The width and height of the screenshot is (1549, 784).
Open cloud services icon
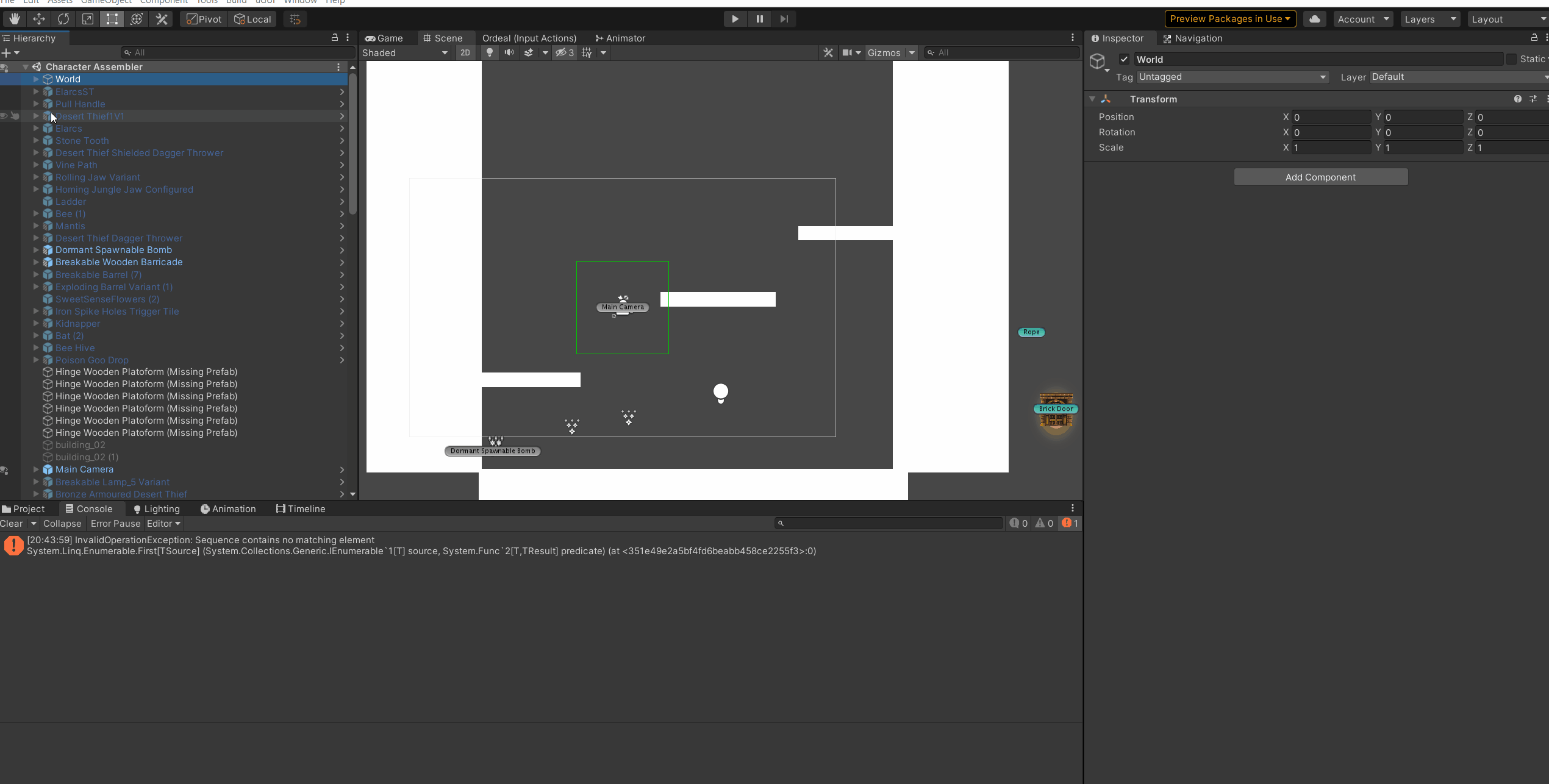tap(1315, 19)
